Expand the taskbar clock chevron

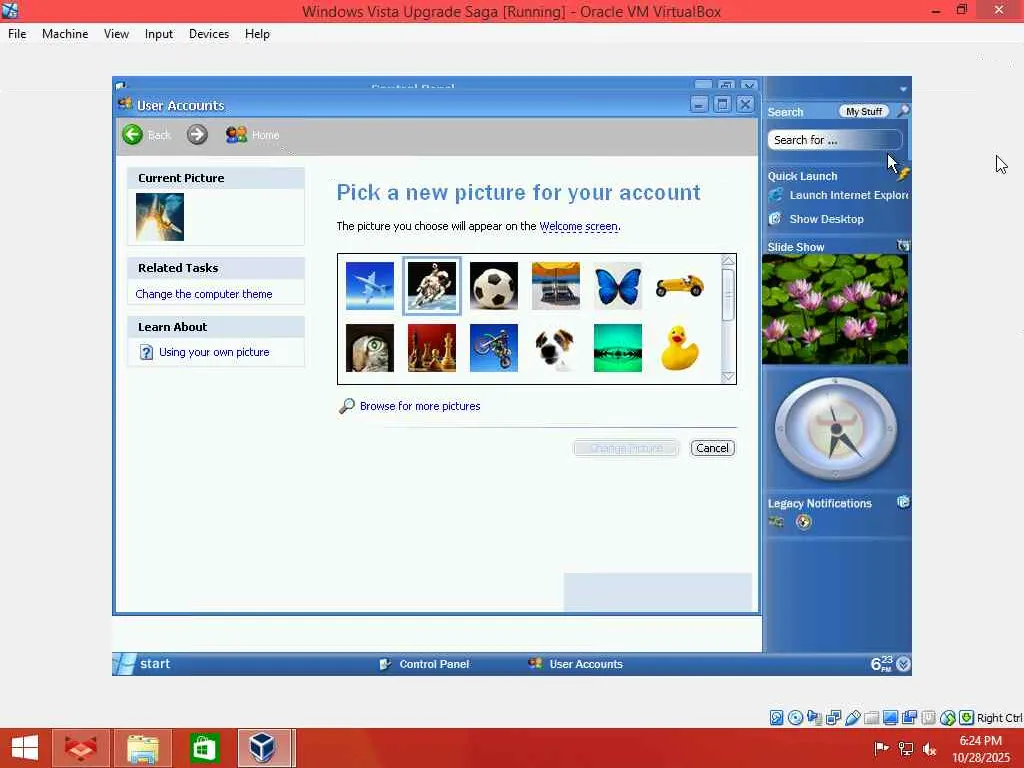(x=903, y=664)
